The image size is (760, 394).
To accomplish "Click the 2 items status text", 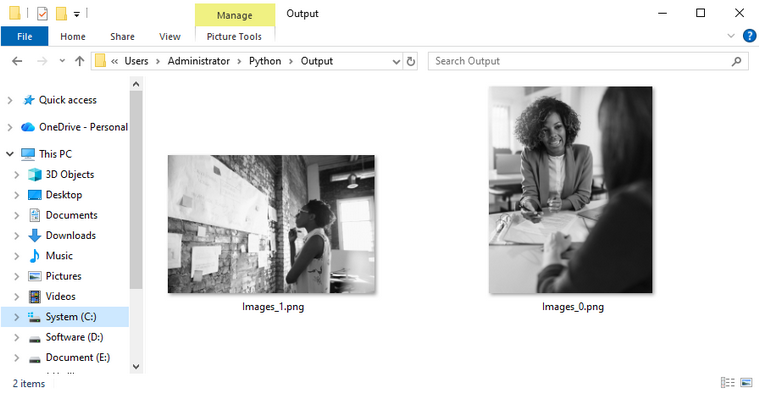I will pyautogui.click(x=29, y=383).
